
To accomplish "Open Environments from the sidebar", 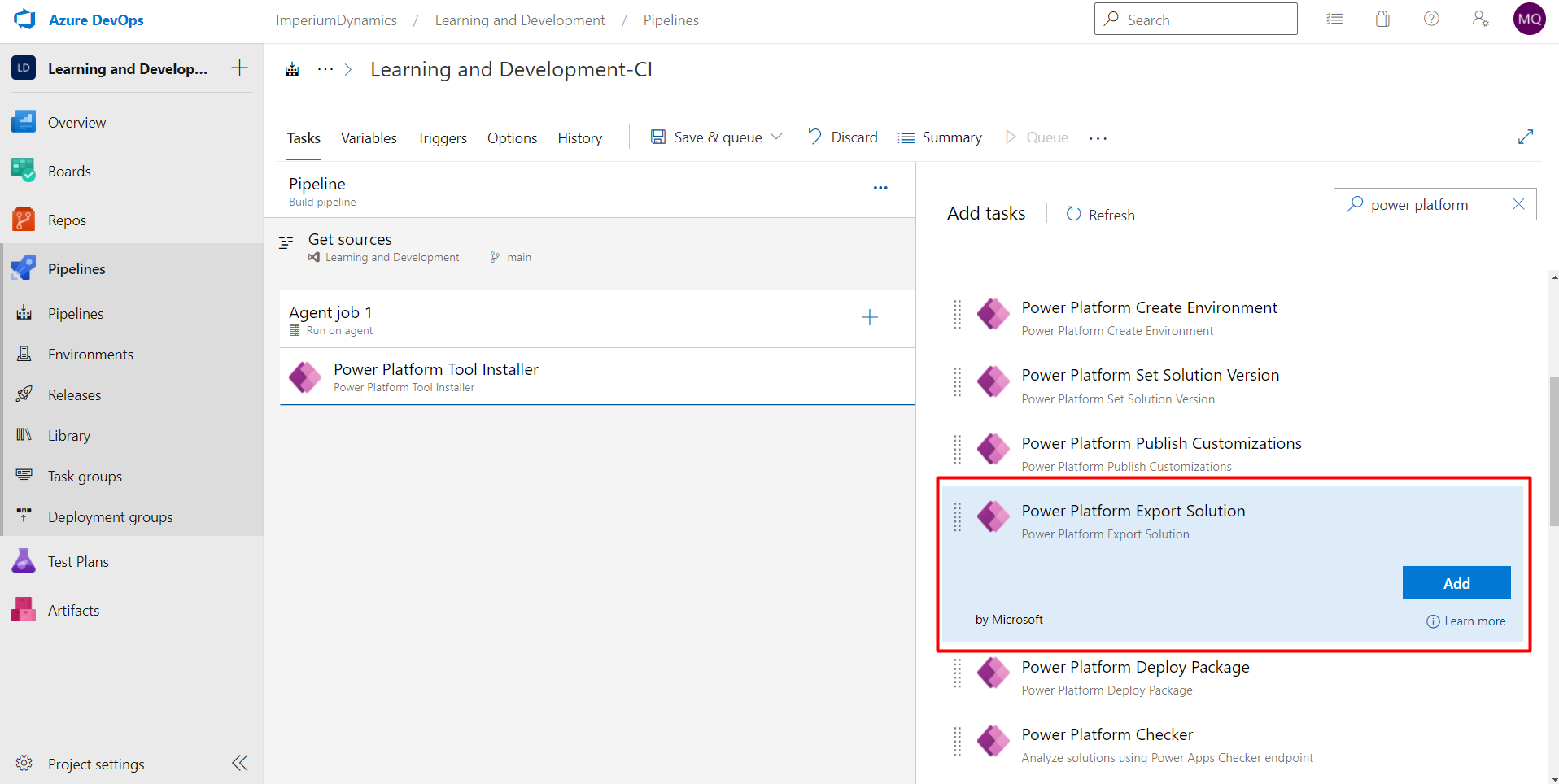I will [x=90, y=354].
